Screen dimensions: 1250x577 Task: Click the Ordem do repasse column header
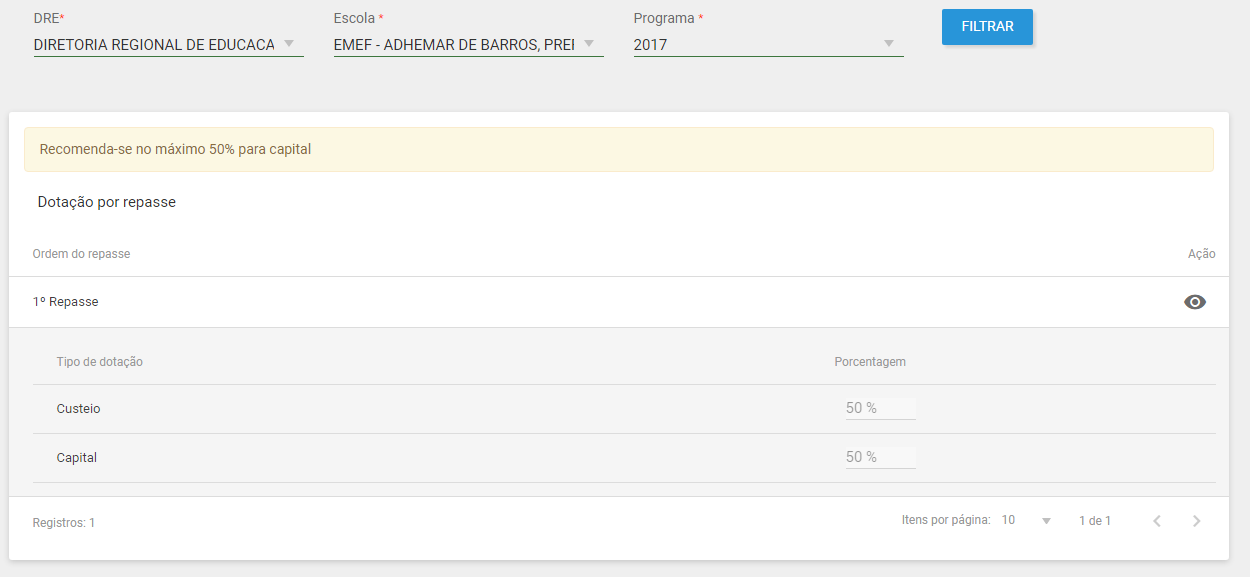(x=81, y=254)
